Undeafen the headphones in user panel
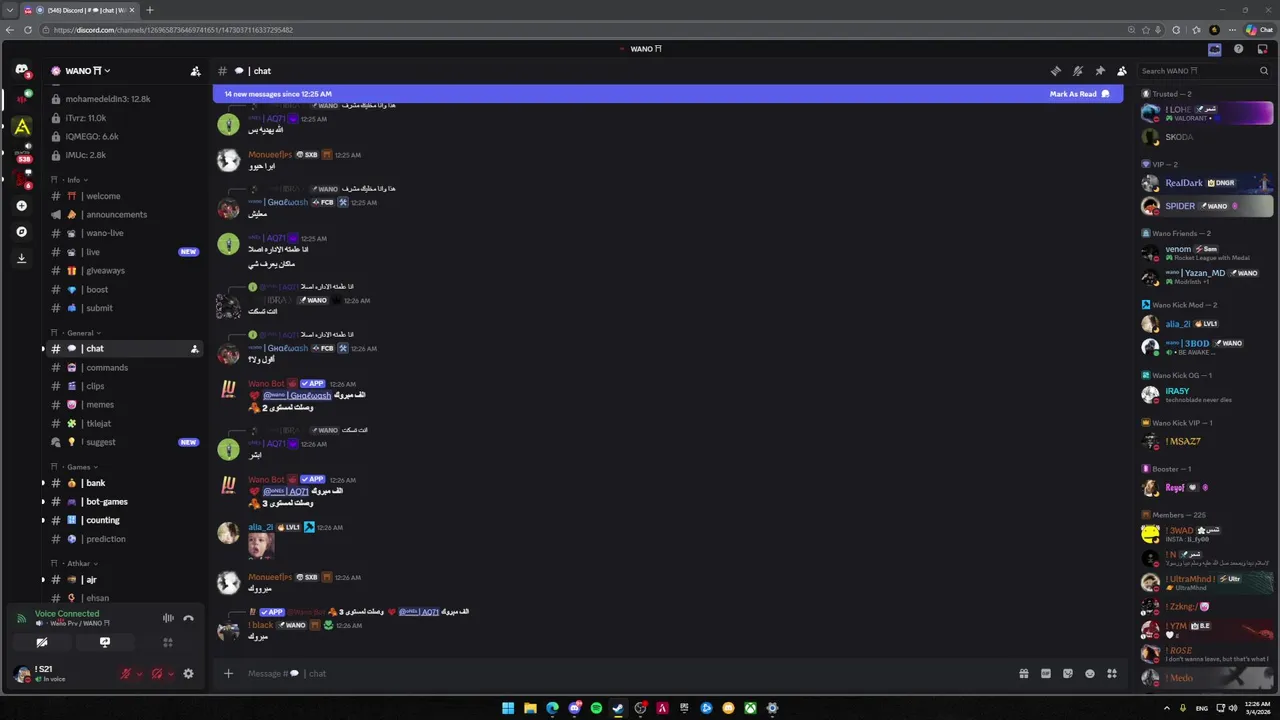Viewport: 1280px width, 720px height. tap(157, 674)
